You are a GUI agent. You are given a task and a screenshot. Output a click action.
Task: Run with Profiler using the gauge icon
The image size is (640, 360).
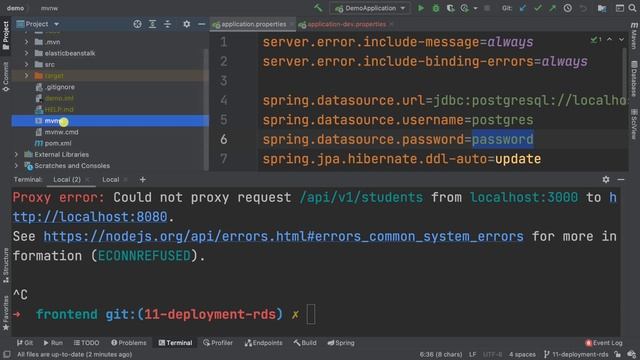464,8
